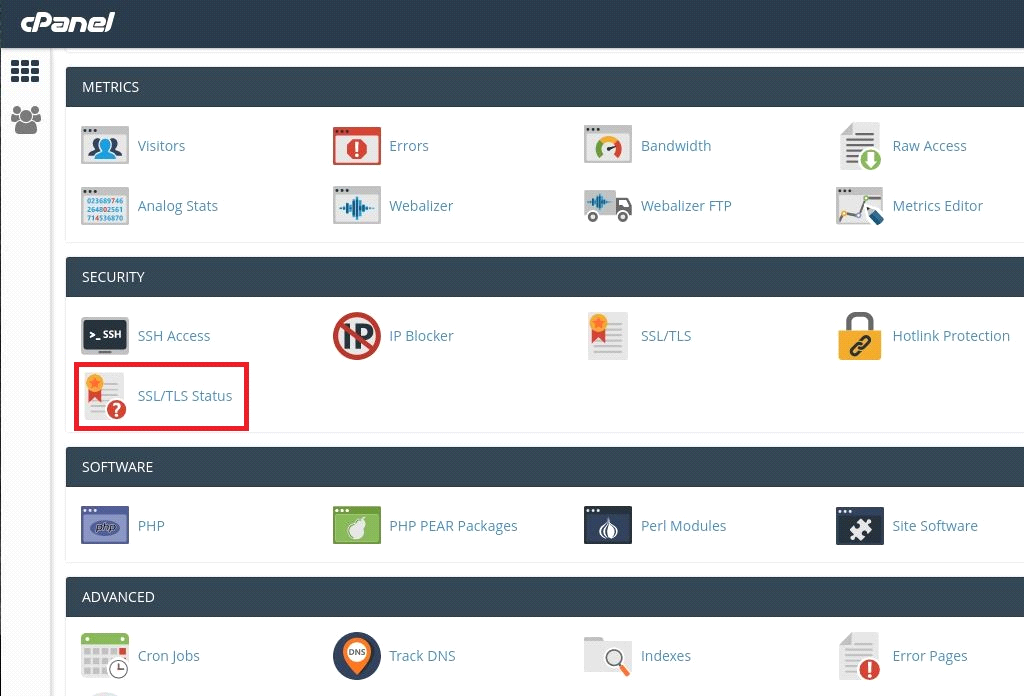Click the Hotlink Protection padlock icon

coord(859,336)
